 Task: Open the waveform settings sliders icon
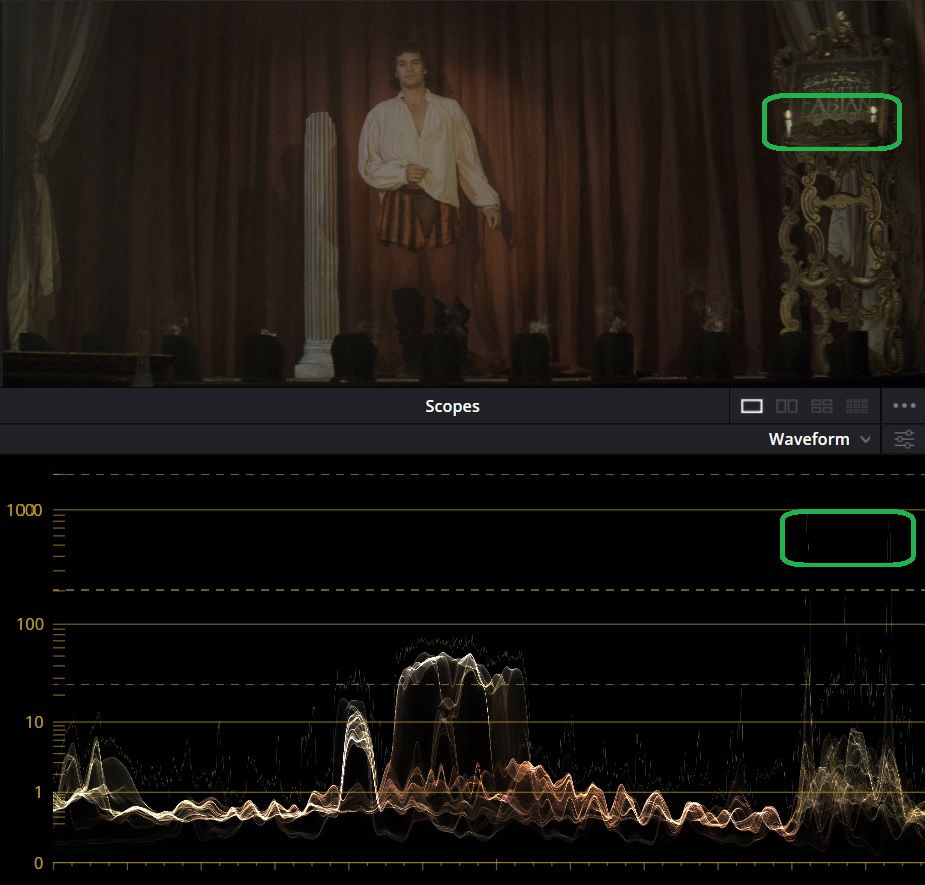point(904,440)
